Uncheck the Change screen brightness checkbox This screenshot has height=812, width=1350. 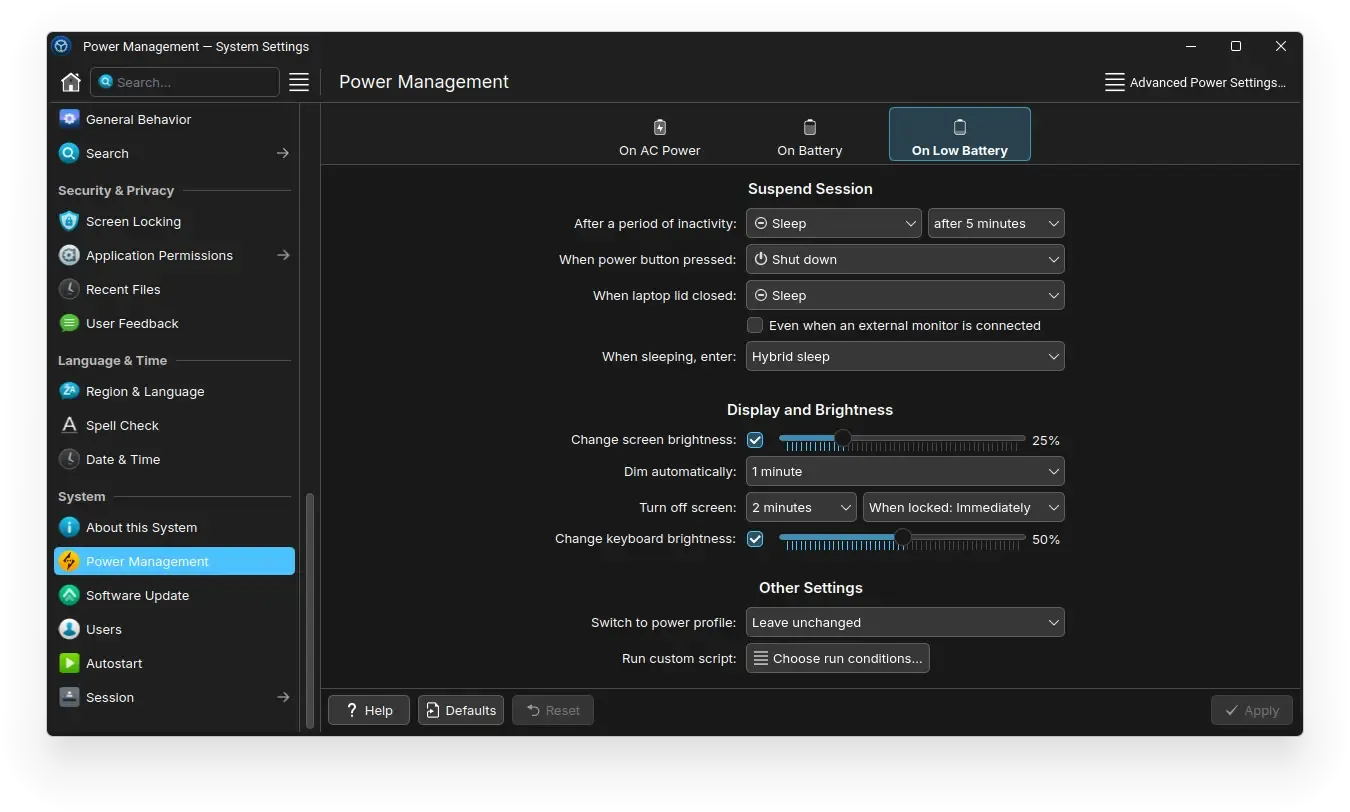(755, 440)
